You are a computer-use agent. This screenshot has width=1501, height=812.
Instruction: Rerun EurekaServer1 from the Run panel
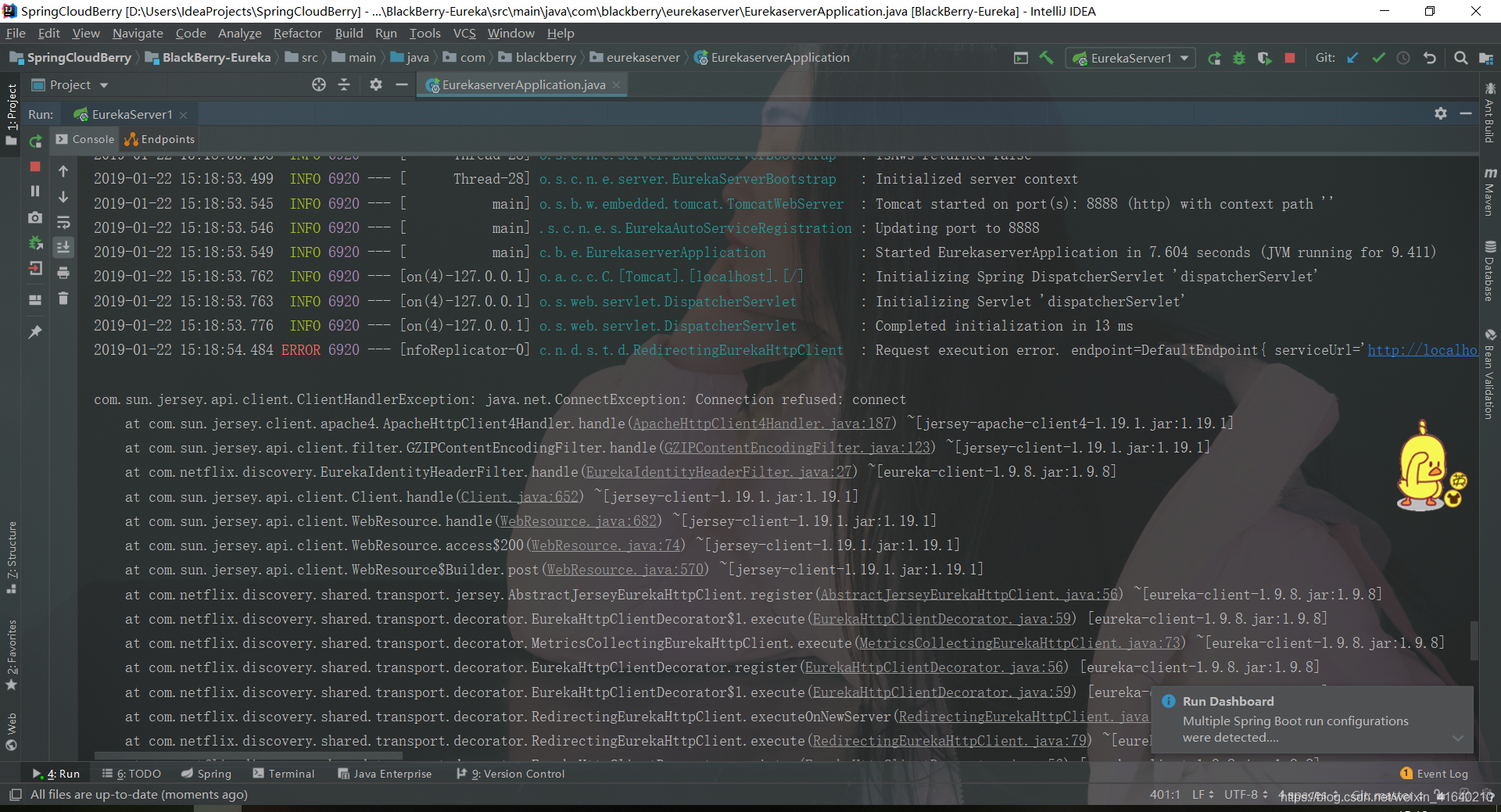tap(35, 141)
